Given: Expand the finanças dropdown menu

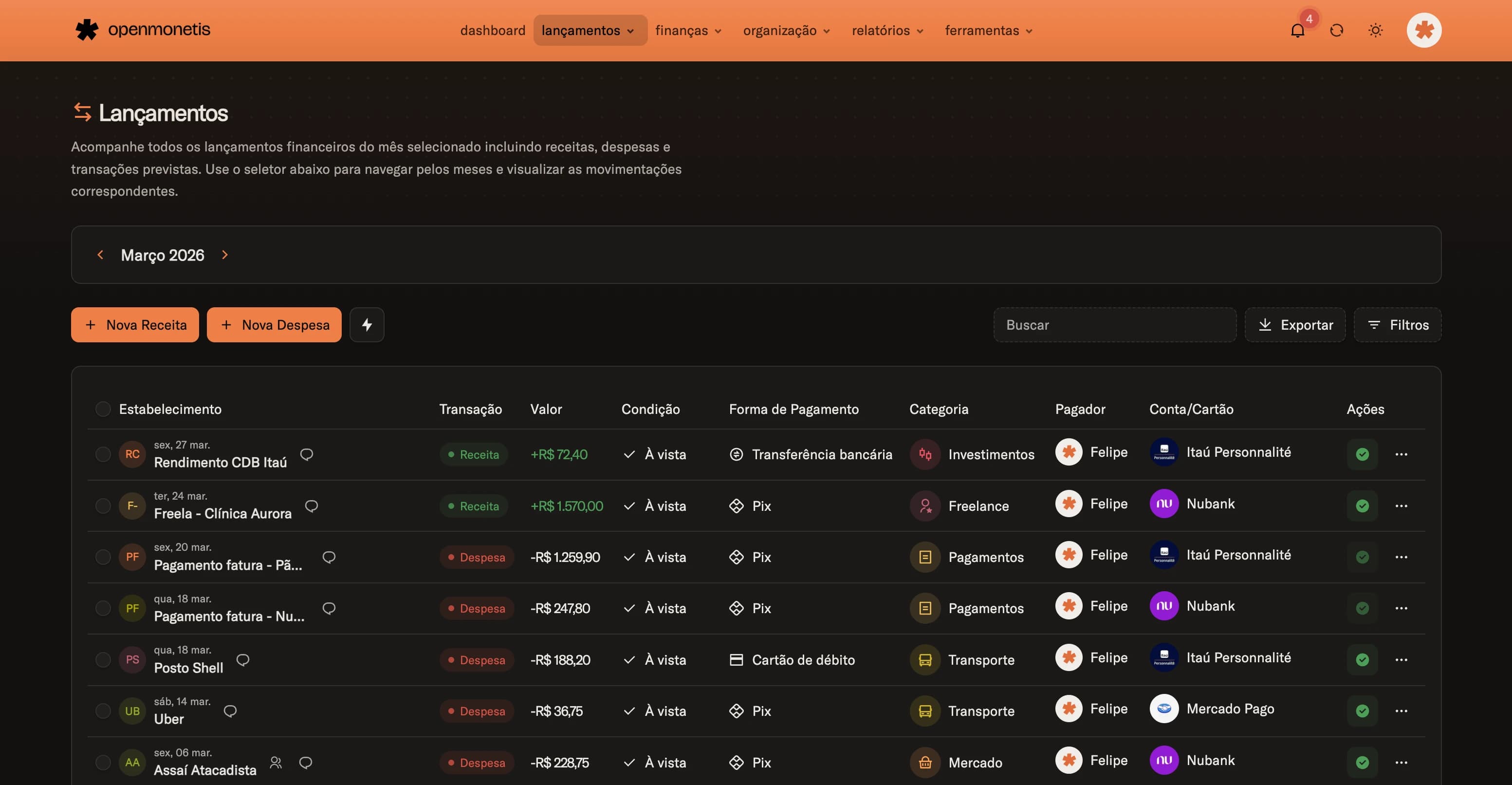Looking at the screenshot, I should [688, 31].
